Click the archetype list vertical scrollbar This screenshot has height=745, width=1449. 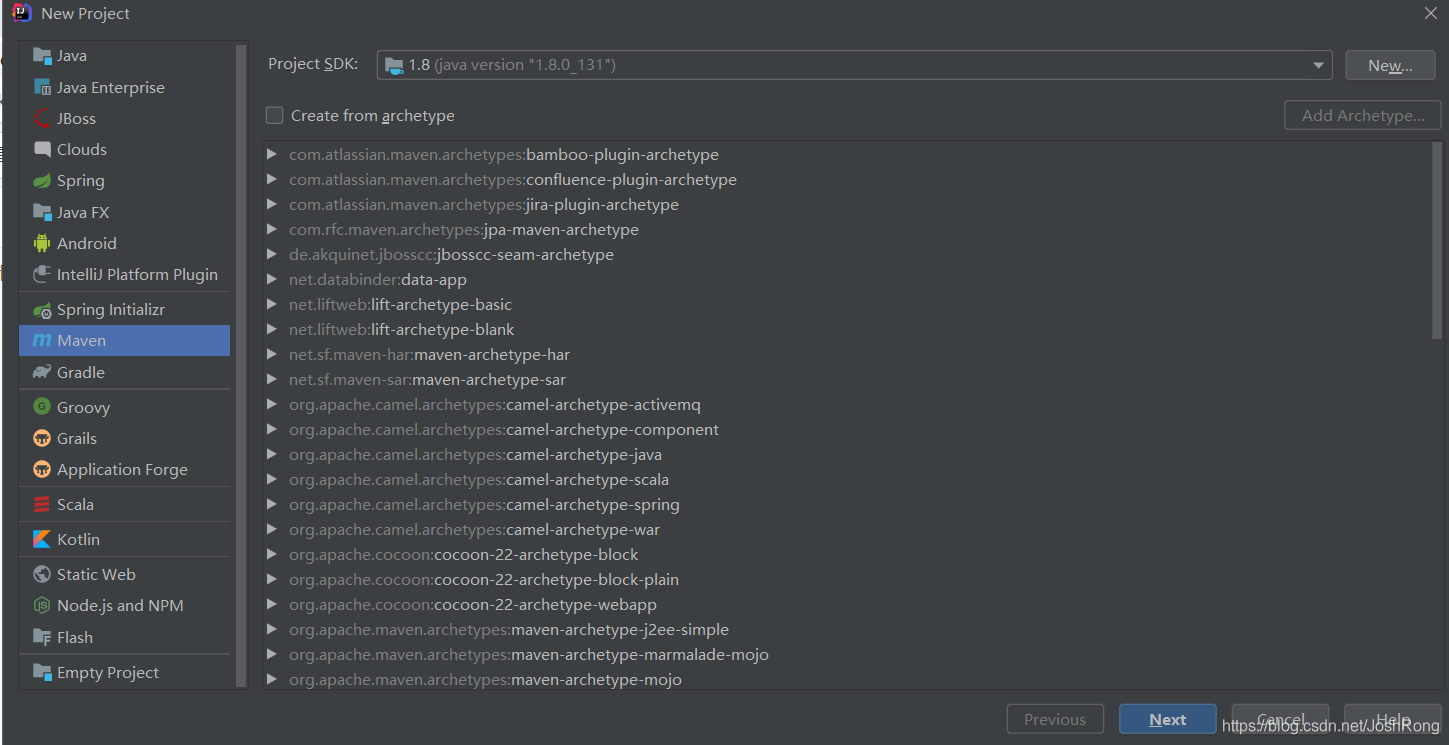1437,240
